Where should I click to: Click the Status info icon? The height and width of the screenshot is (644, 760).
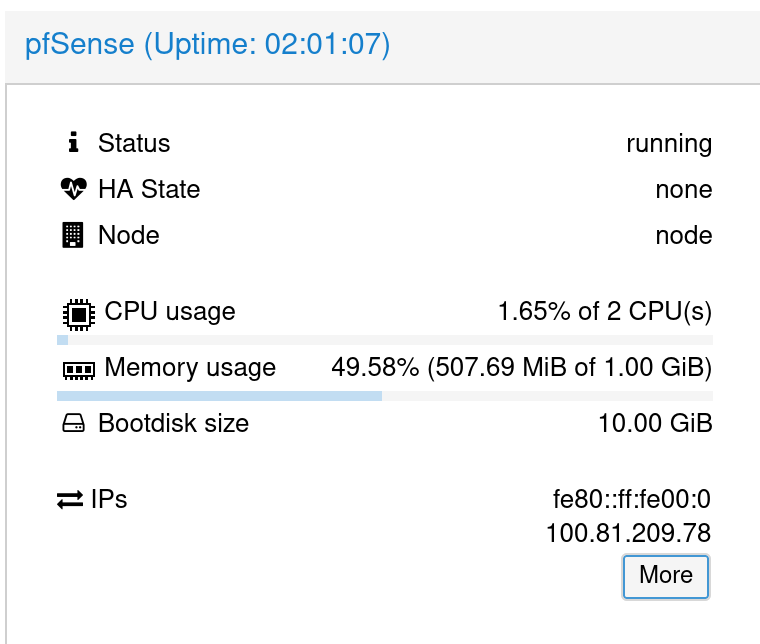point(73,143)
